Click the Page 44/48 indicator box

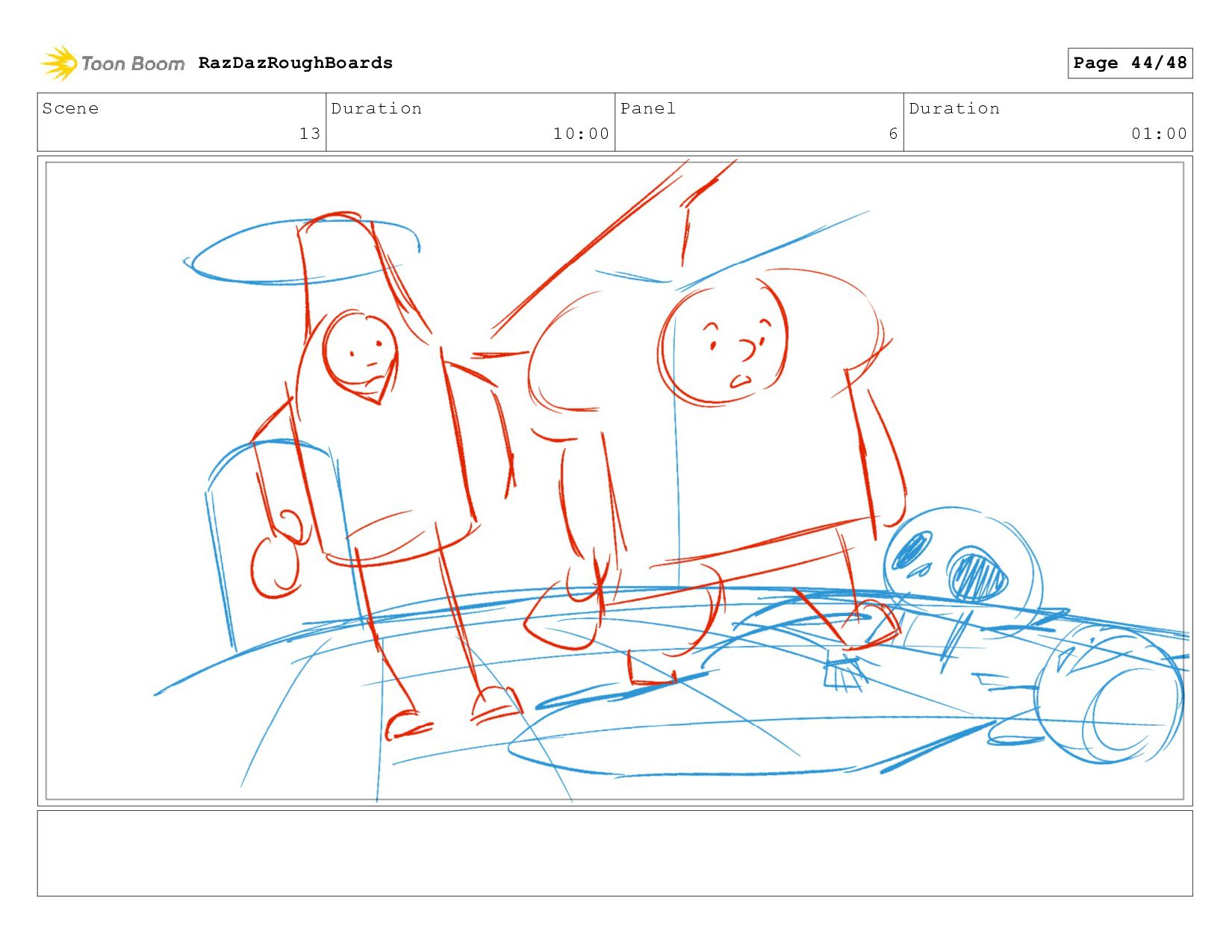(x=1130, y=63)
